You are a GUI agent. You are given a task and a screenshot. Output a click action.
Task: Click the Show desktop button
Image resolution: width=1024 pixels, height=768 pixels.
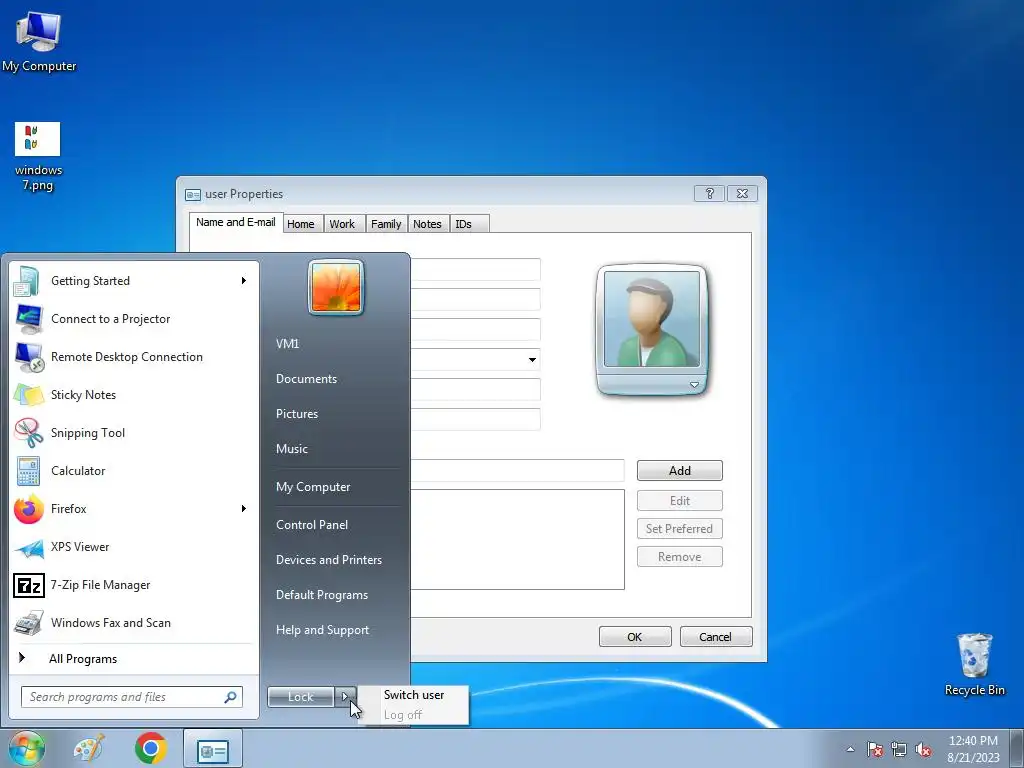(1017, 748)
